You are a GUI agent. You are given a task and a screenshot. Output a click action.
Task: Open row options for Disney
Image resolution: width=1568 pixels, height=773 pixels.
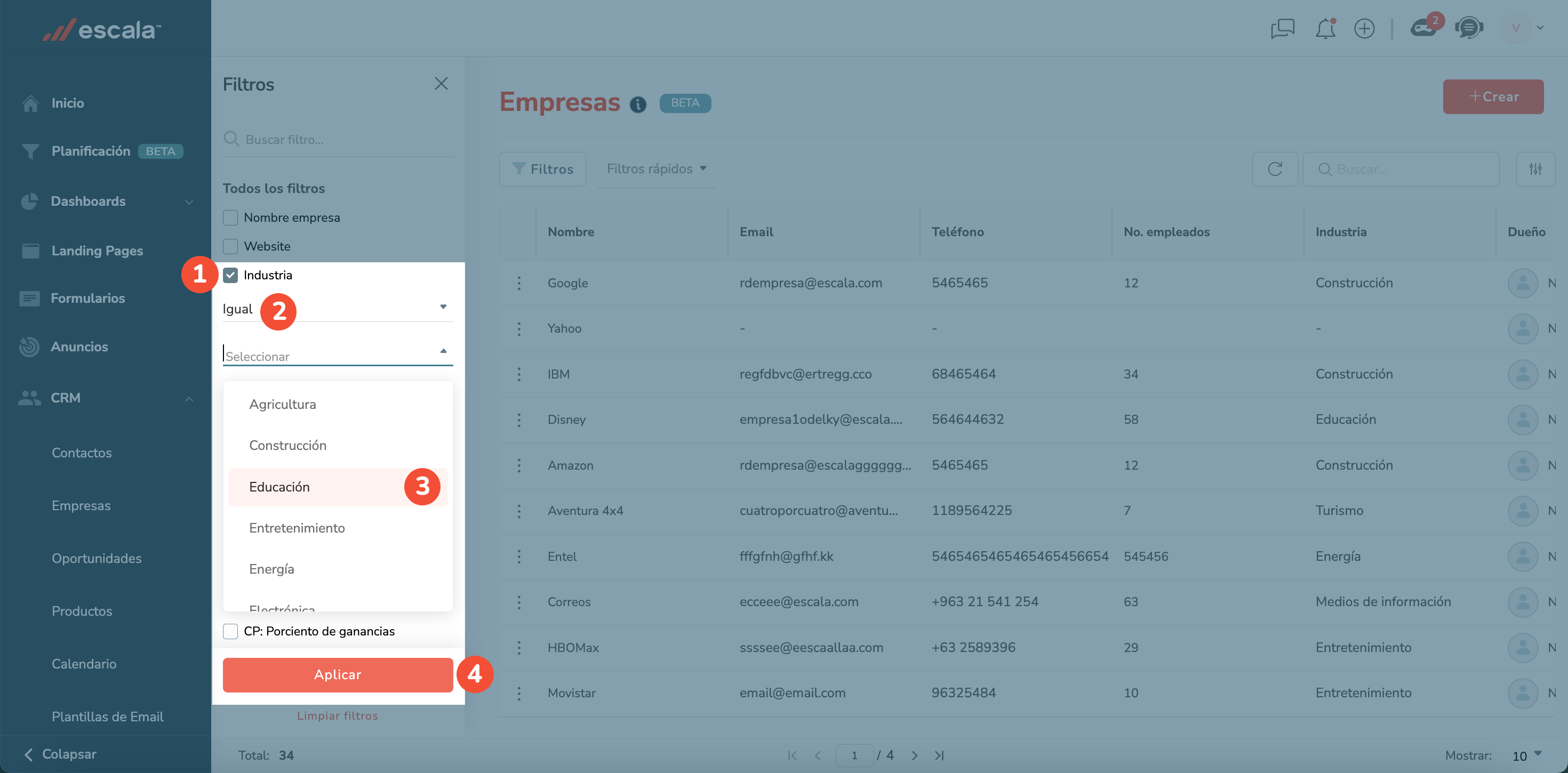[x=518, y=420]
